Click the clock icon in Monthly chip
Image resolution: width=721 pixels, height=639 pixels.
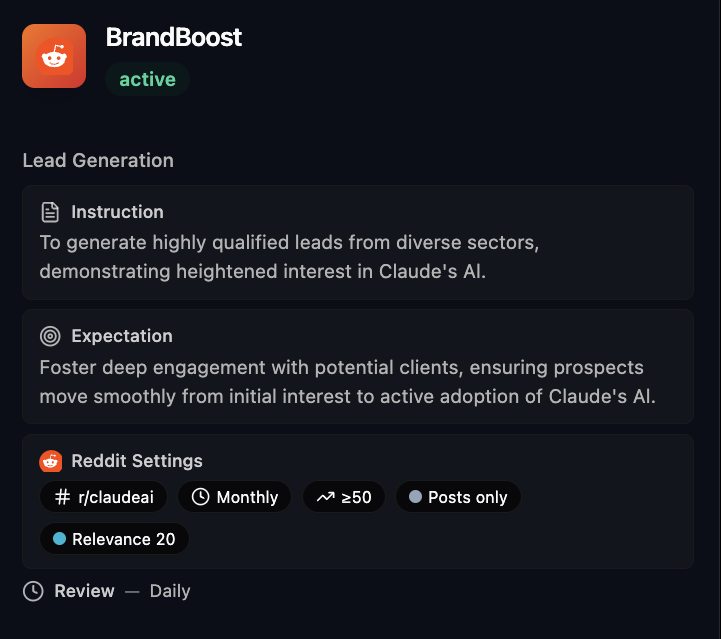(x=200, y=497)
